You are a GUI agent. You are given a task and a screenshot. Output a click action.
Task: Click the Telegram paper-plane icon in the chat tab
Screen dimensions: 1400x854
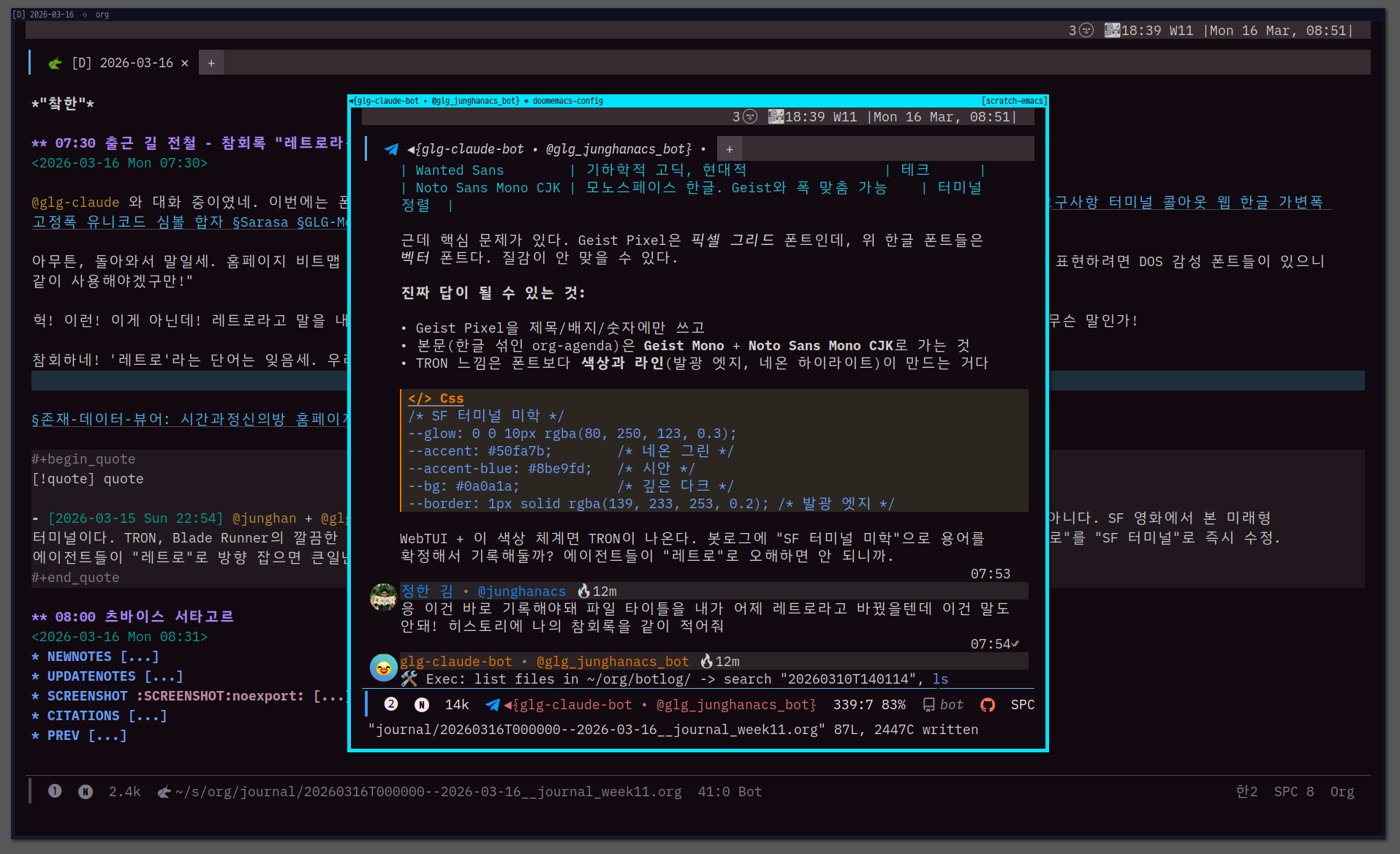point(392,149)
